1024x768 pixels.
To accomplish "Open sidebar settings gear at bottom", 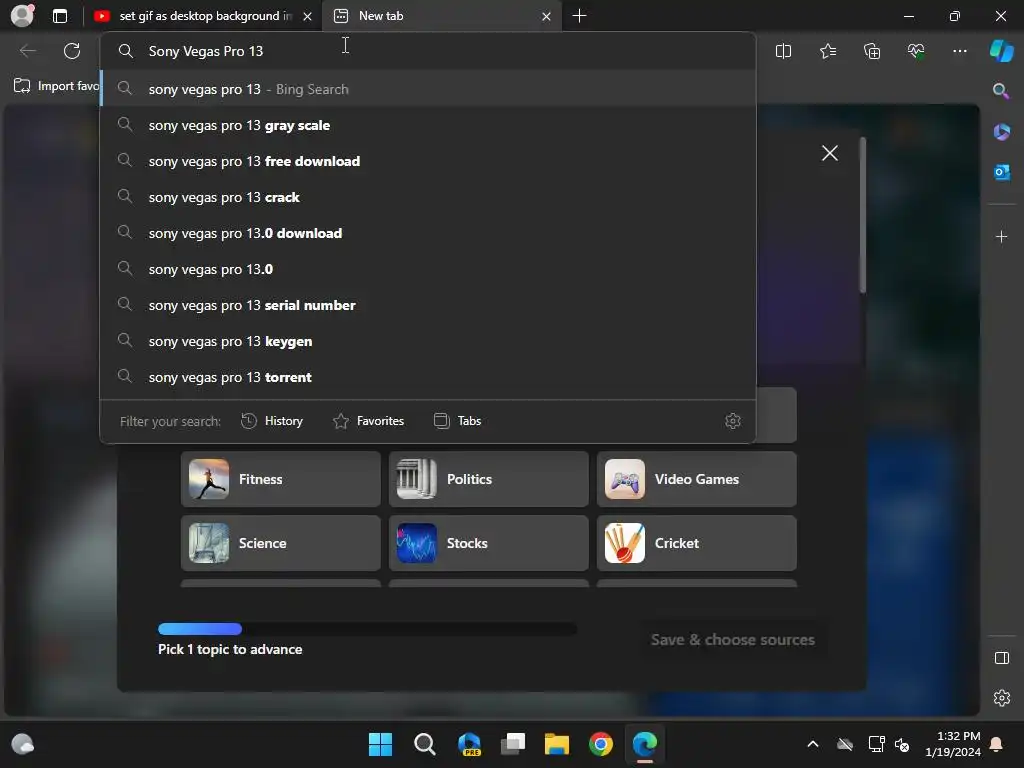I will tap(1001, 697).
